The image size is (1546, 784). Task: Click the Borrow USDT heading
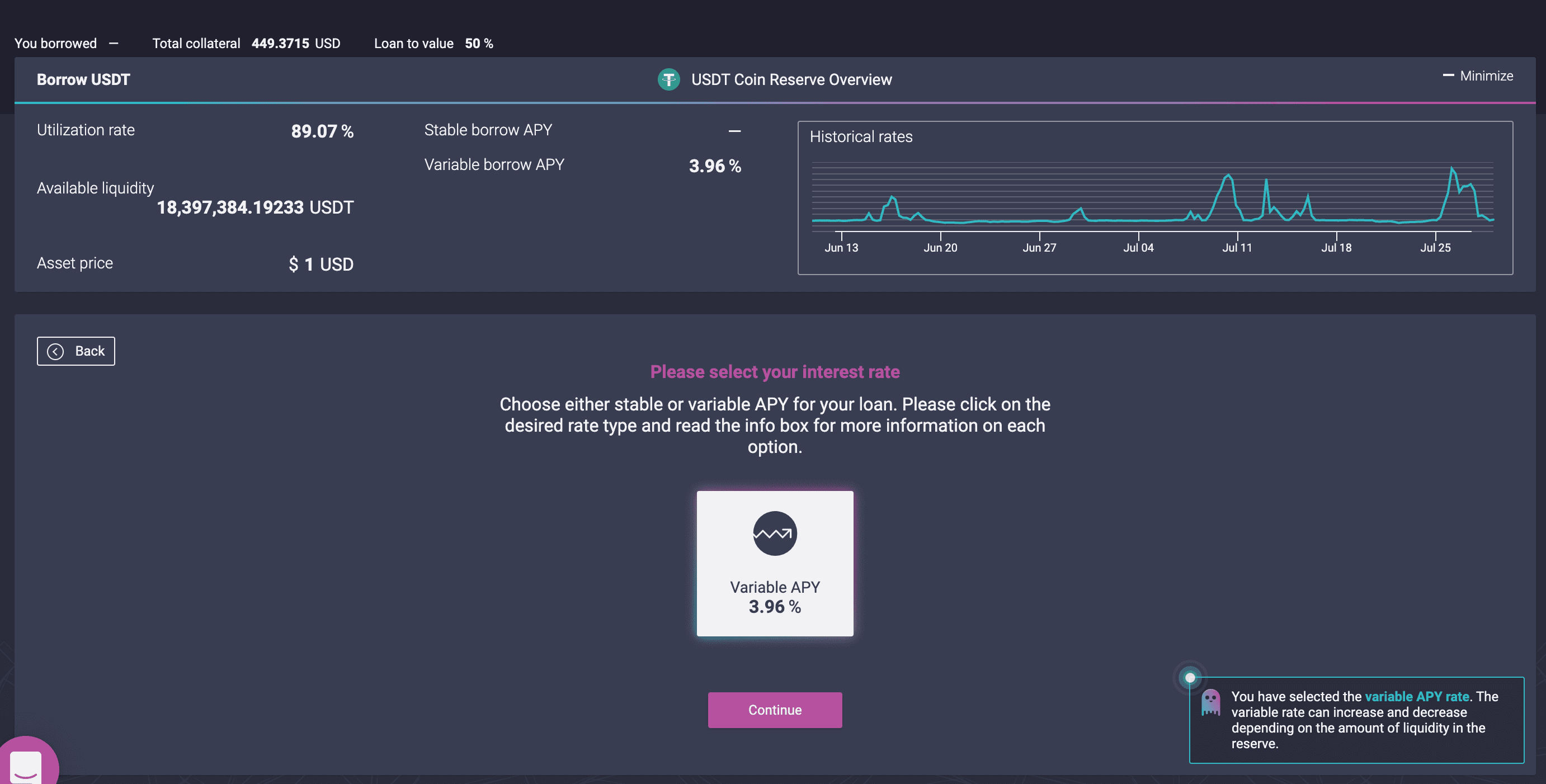[x=83, y=80]
